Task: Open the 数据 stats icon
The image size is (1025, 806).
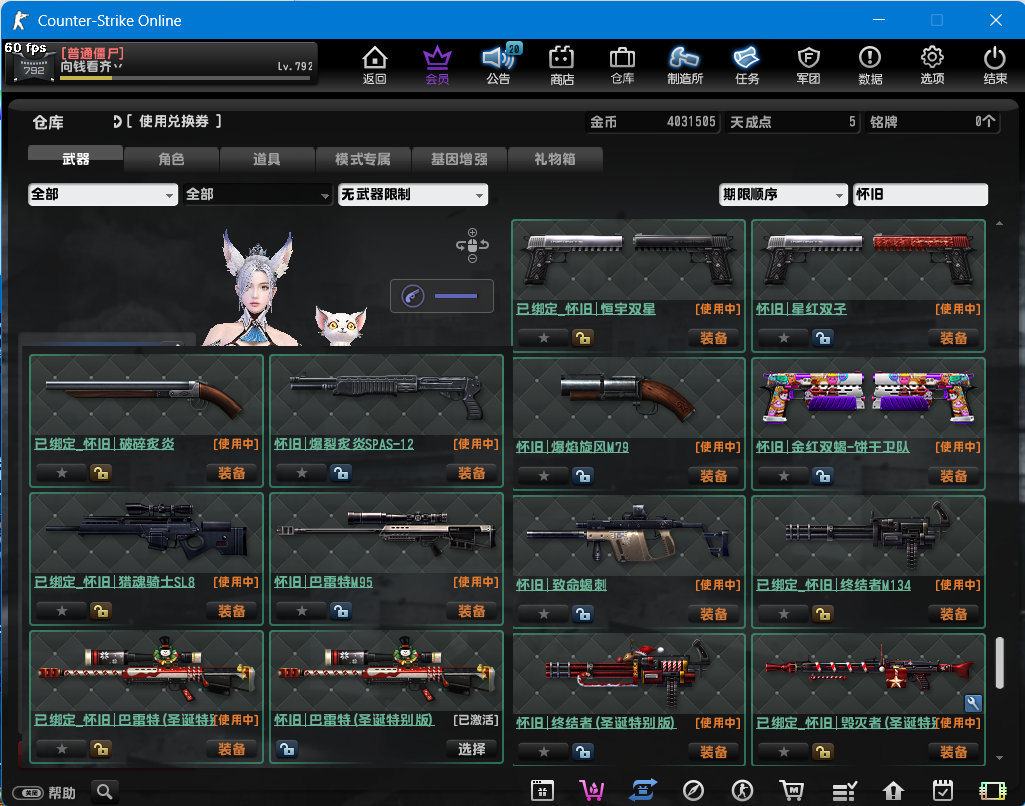Action: (x=870, y=65)
